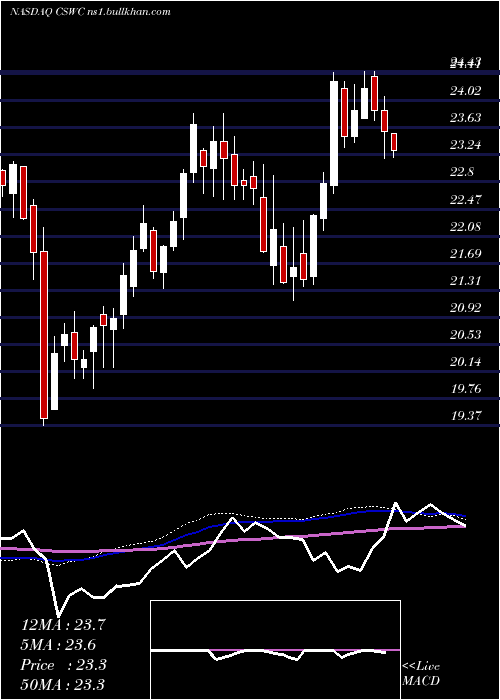Screen dimensions: 500x700
Task: Click the 24.02 price axis label
Action: click(466, 91)
